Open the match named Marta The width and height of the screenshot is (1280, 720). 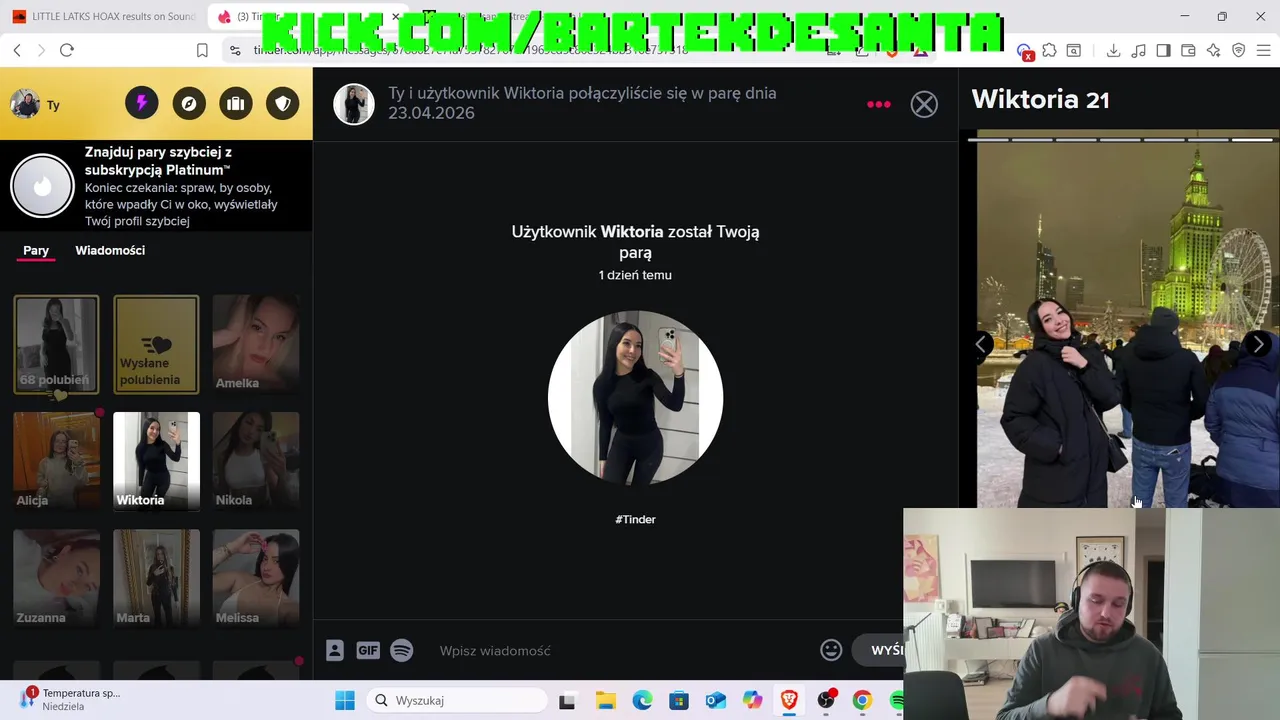(x=156, y=578)
